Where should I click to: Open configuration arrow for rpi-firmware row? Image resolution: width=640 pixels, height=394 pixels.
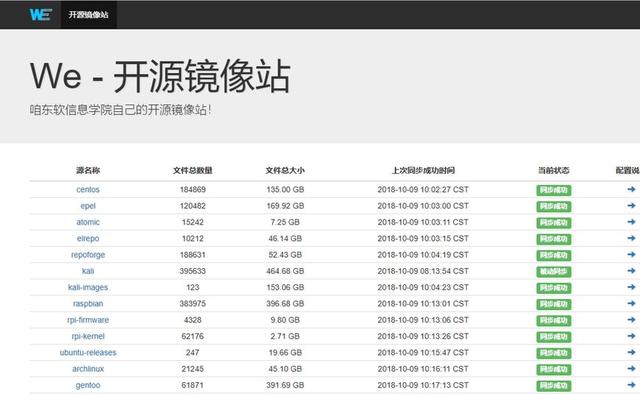click(x=631, y=320)
